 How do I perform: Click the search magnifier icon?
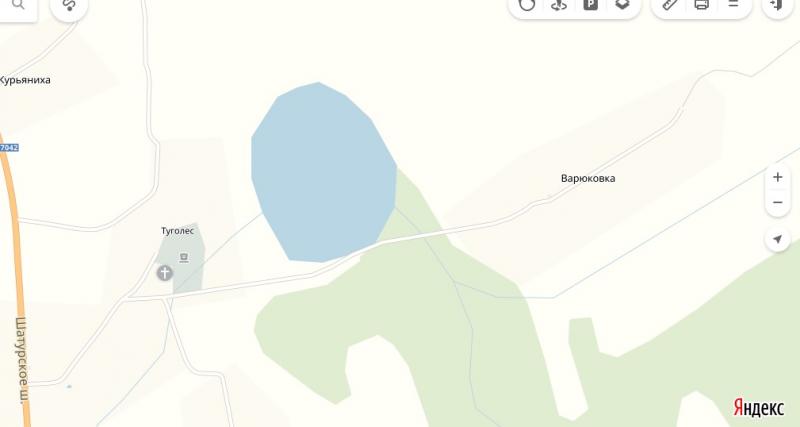point(18,5)
